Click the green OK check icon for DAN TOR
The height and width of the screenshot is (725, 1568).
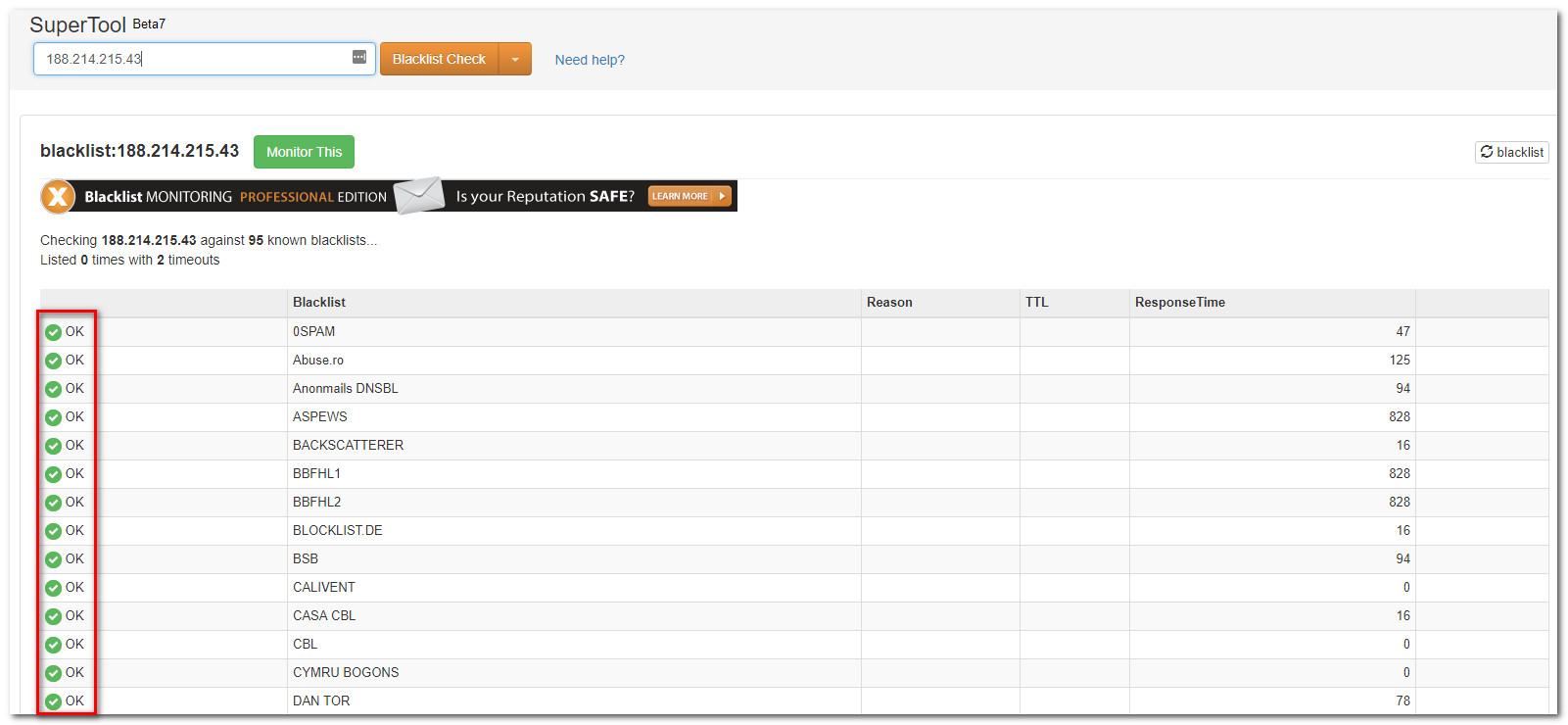coord(53,701)
